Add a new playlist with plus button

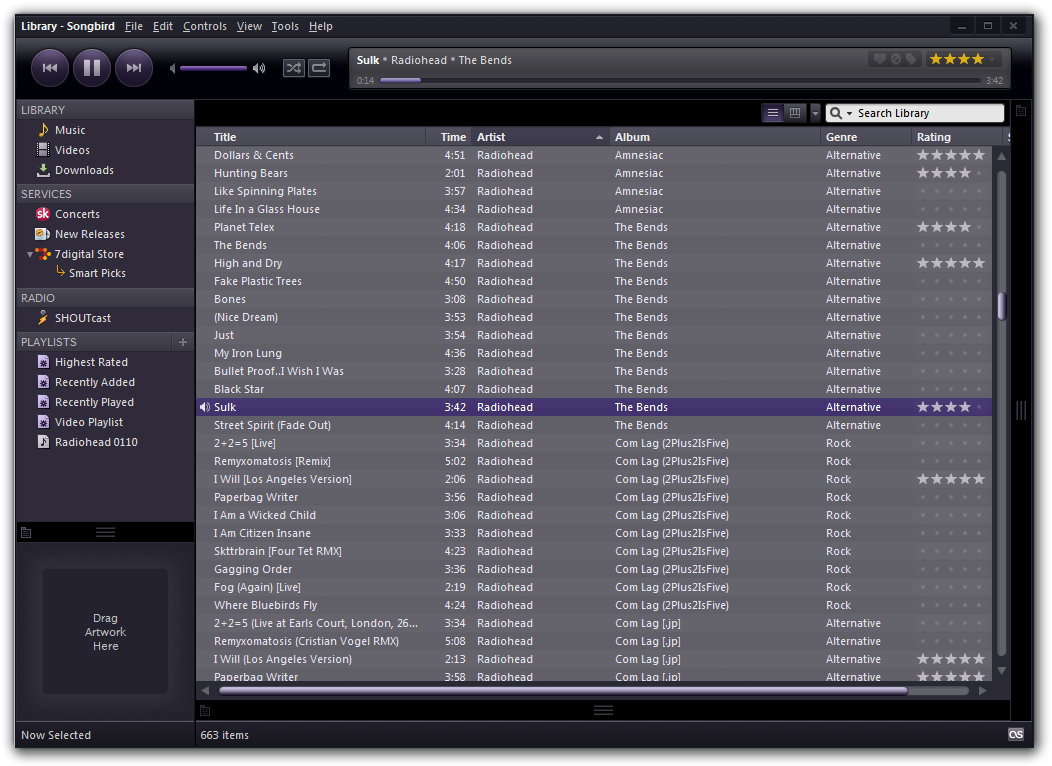pos(182,342)
